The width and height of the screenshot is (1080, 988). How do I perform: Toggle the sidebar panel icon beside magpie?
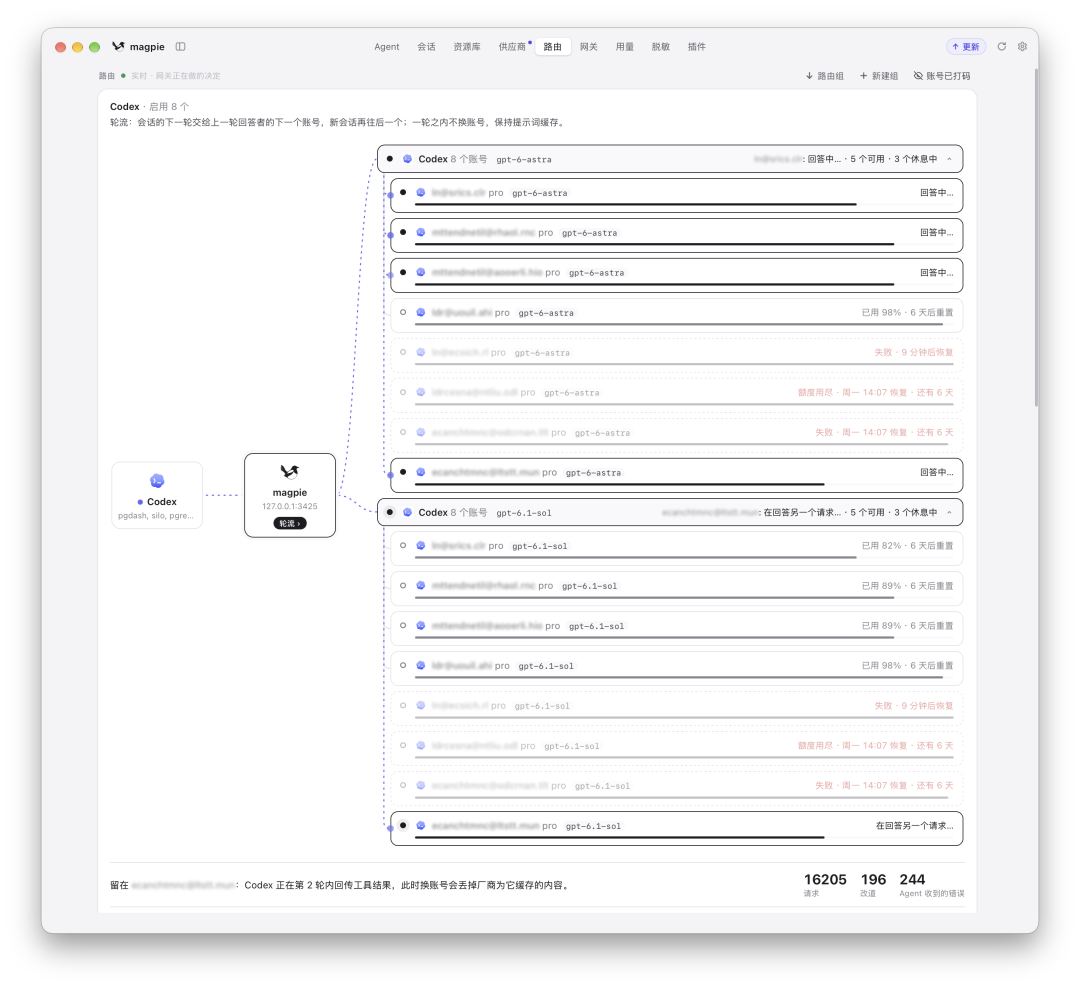click(x=180, y=46)
